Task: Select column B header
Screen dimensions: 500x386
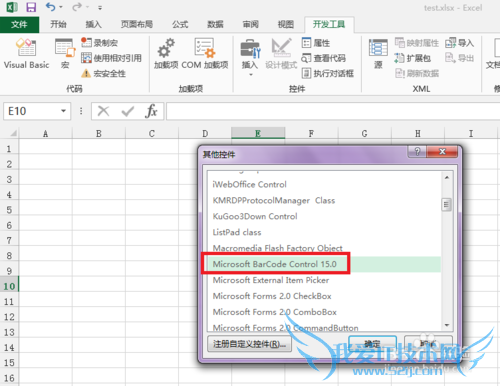Action: coord(99,134)
